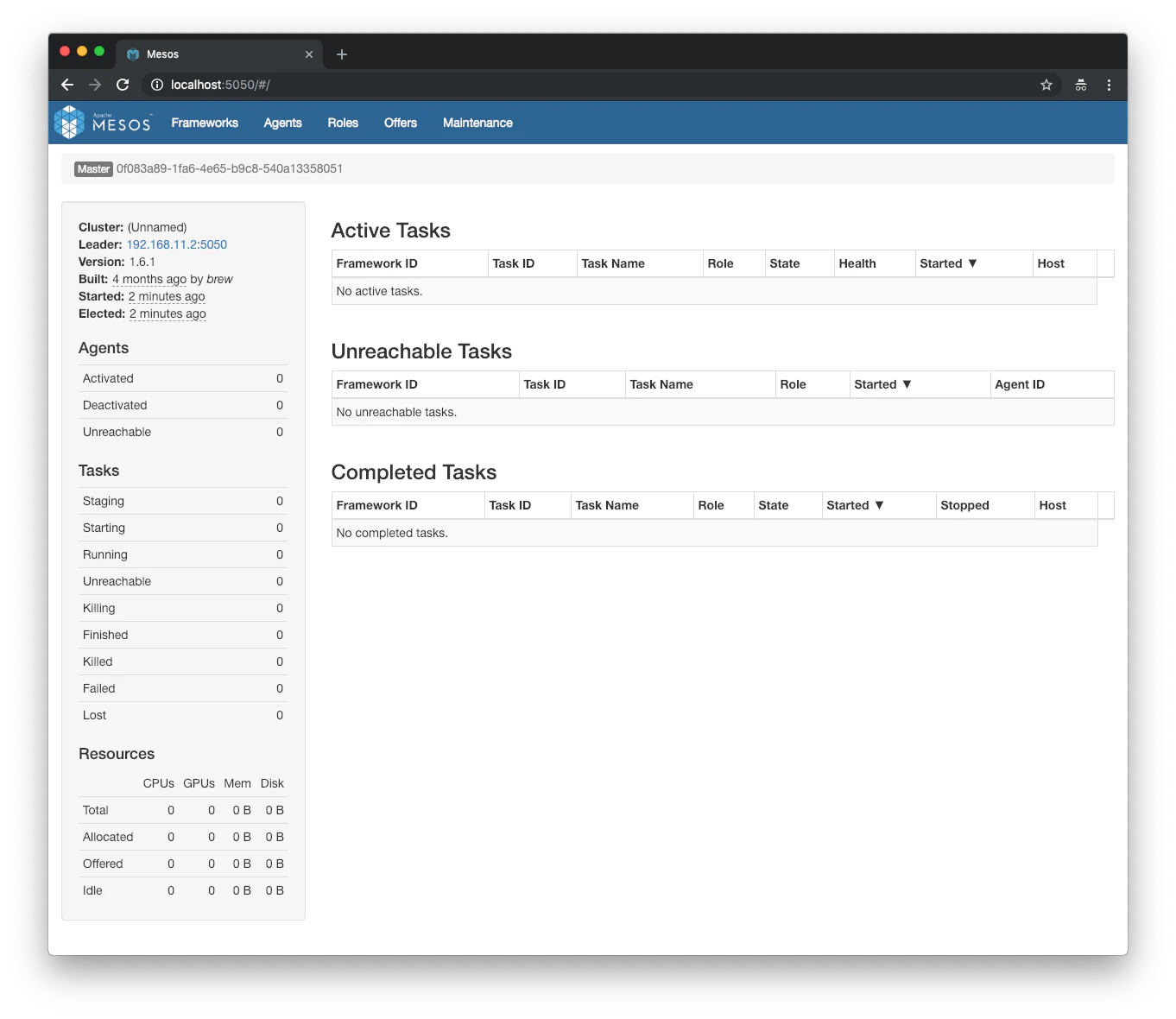Select the Activated agents row

click(x=183, y=378)
